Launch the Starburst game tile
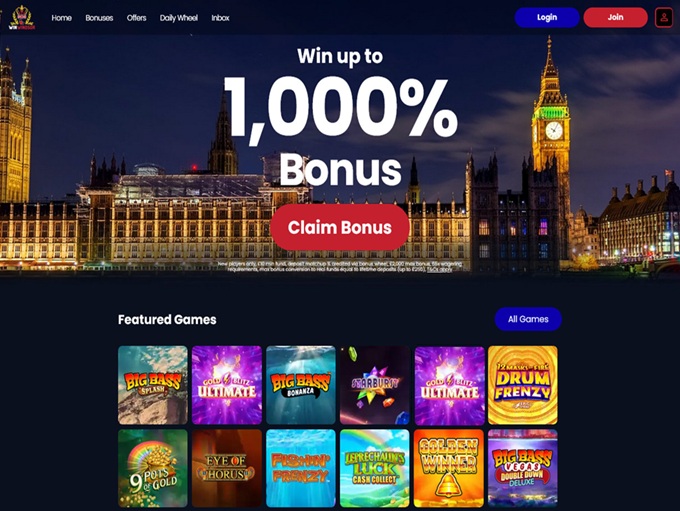The width and height of the screenshot is (680, 511). (375, 385)
